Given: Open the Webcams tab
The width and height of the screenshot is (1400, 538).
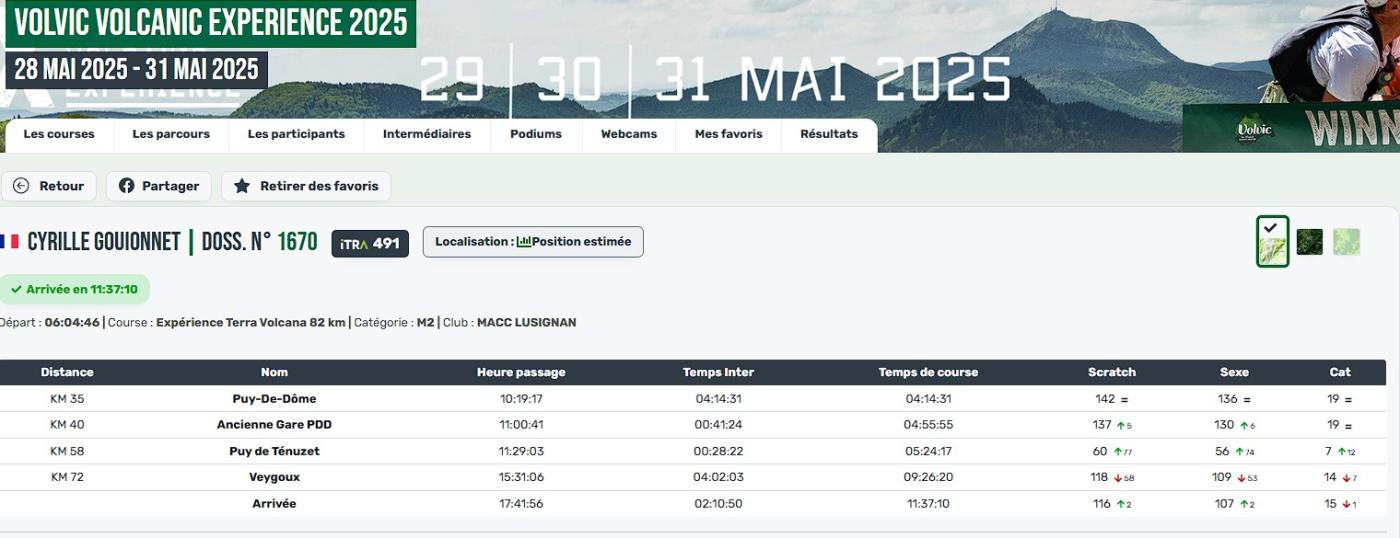Looking at the screenshot, I should (x=629, y=134).
